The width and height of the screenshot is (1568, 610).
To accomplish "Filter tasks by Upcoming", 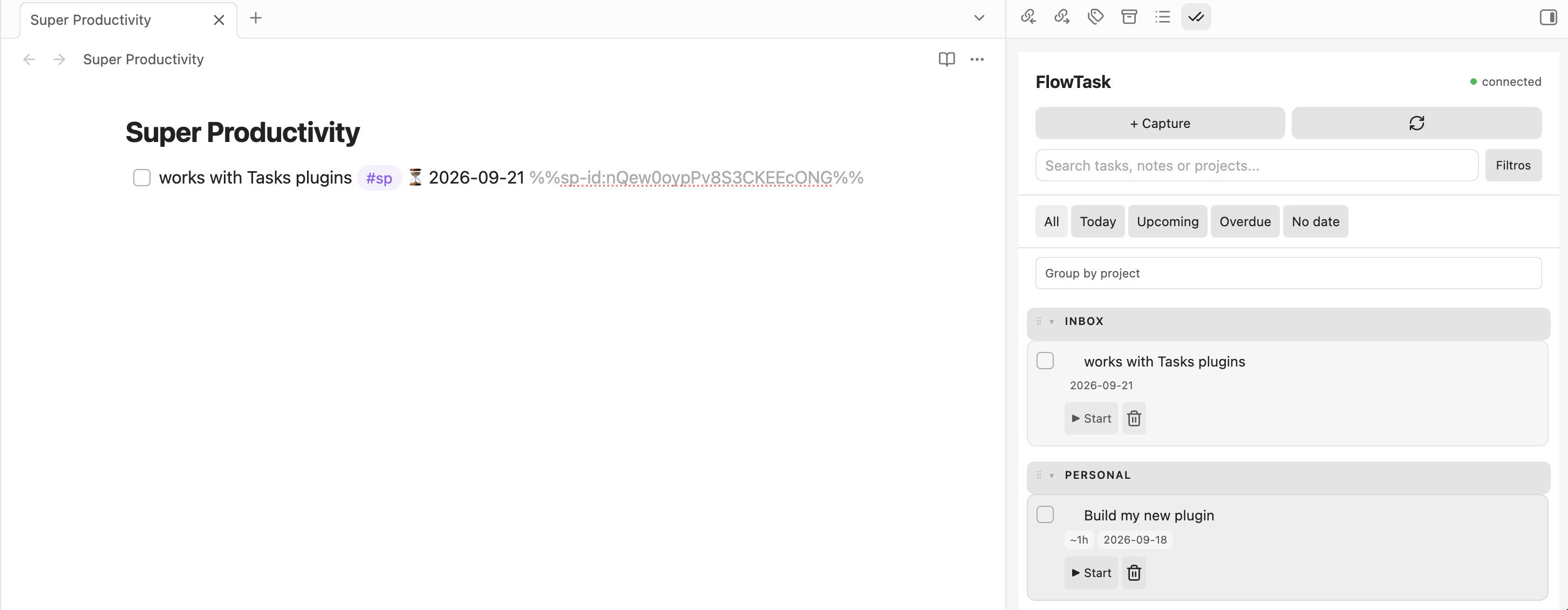I will point(1168,221).
